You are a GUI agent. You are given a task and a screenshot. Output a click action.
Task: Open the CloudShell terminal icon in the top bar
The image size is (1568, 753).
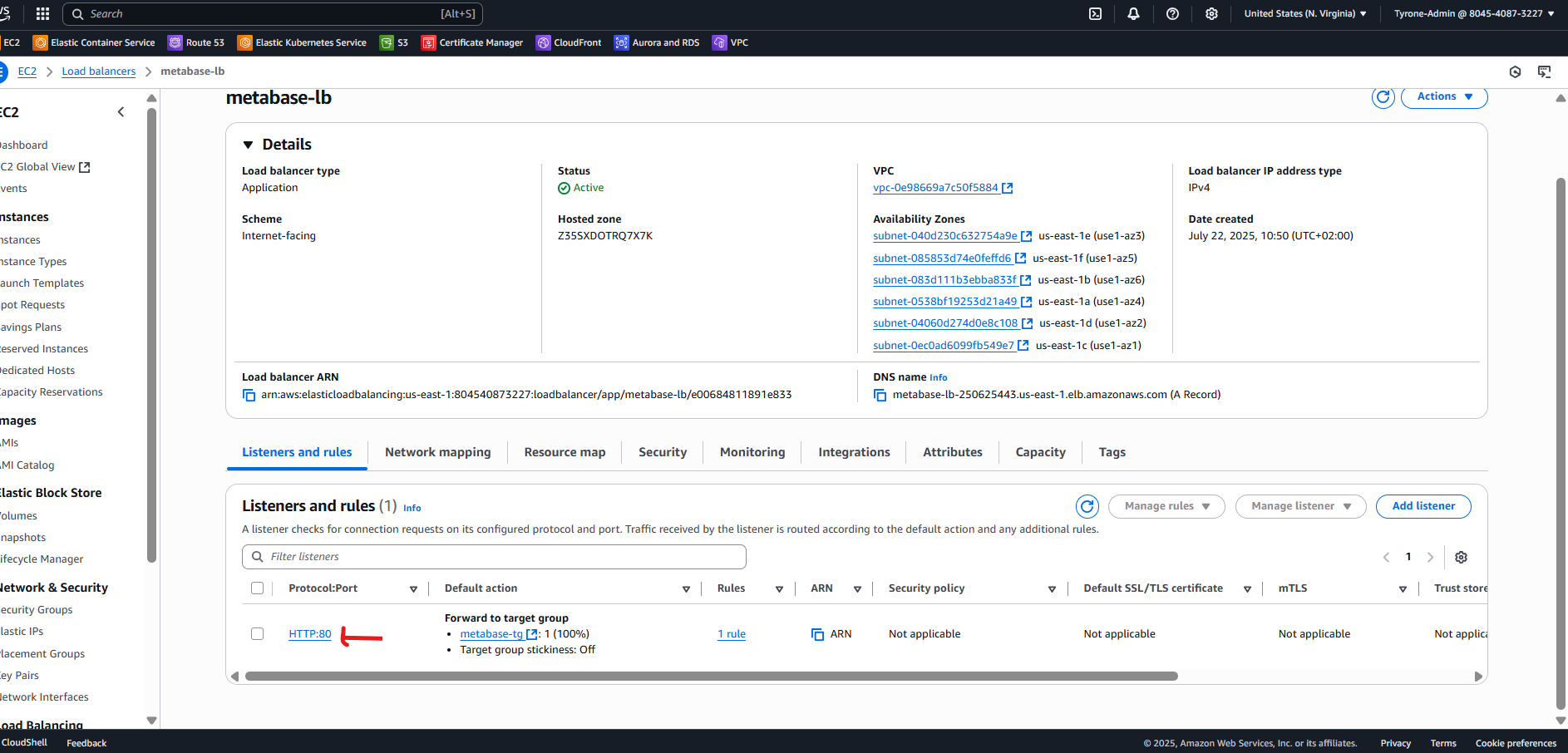(1095, 13)
